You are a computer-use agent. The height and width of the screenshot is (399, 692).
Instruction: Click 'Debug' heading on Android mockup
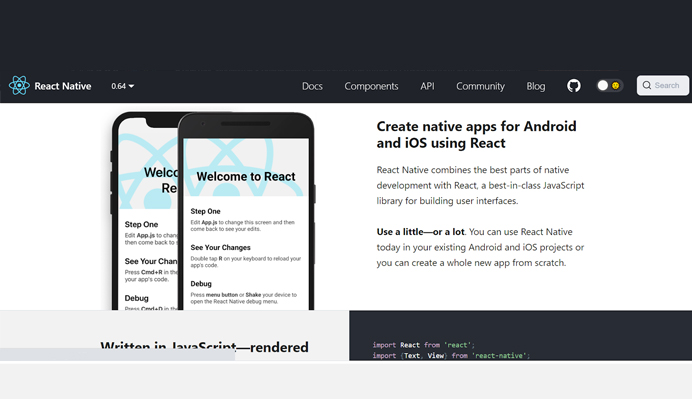coord(201,284)
